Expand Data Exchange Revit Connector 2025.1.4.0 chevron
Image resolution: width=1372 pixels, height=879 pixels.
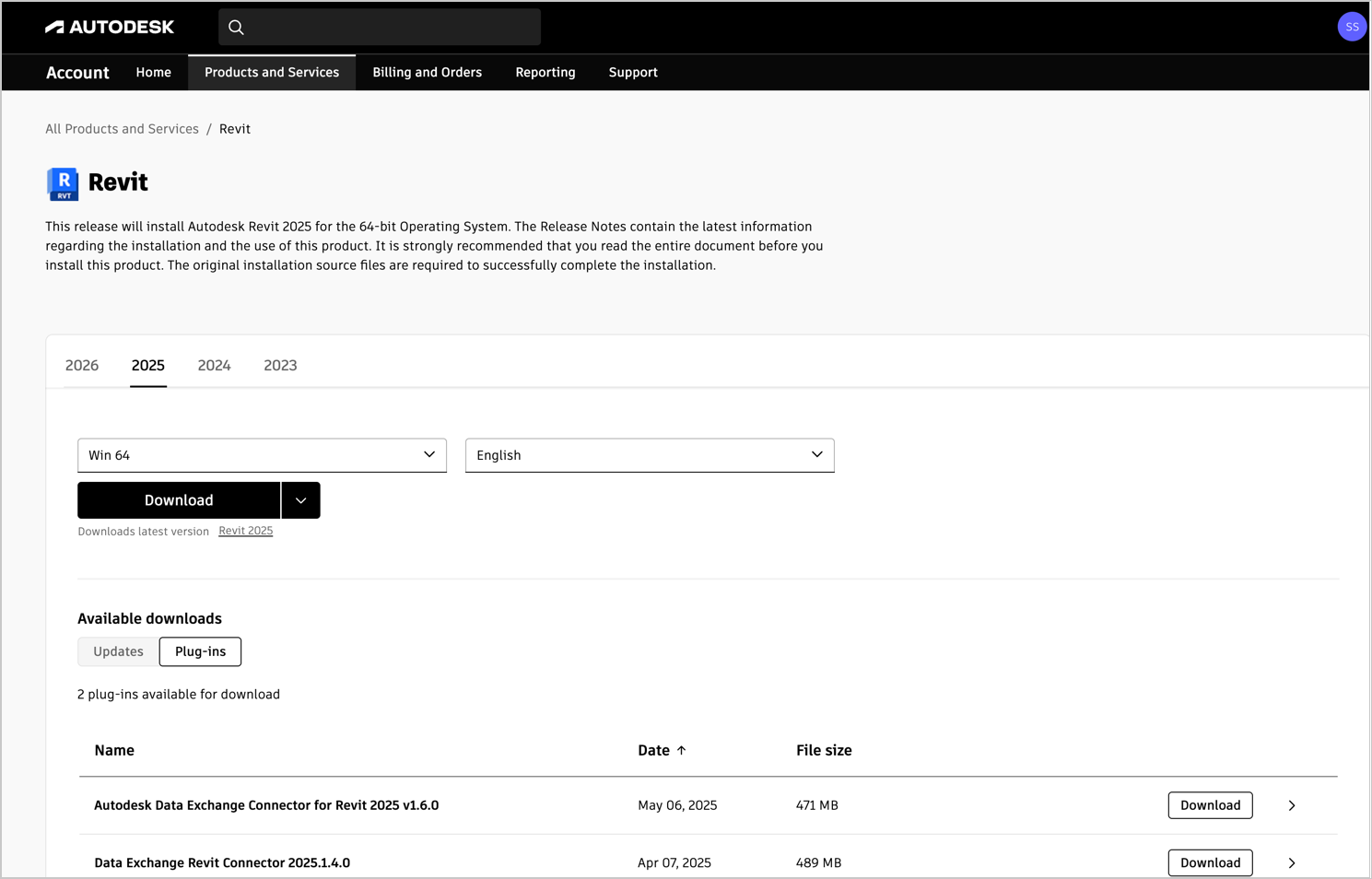[x=1292, y=863]
